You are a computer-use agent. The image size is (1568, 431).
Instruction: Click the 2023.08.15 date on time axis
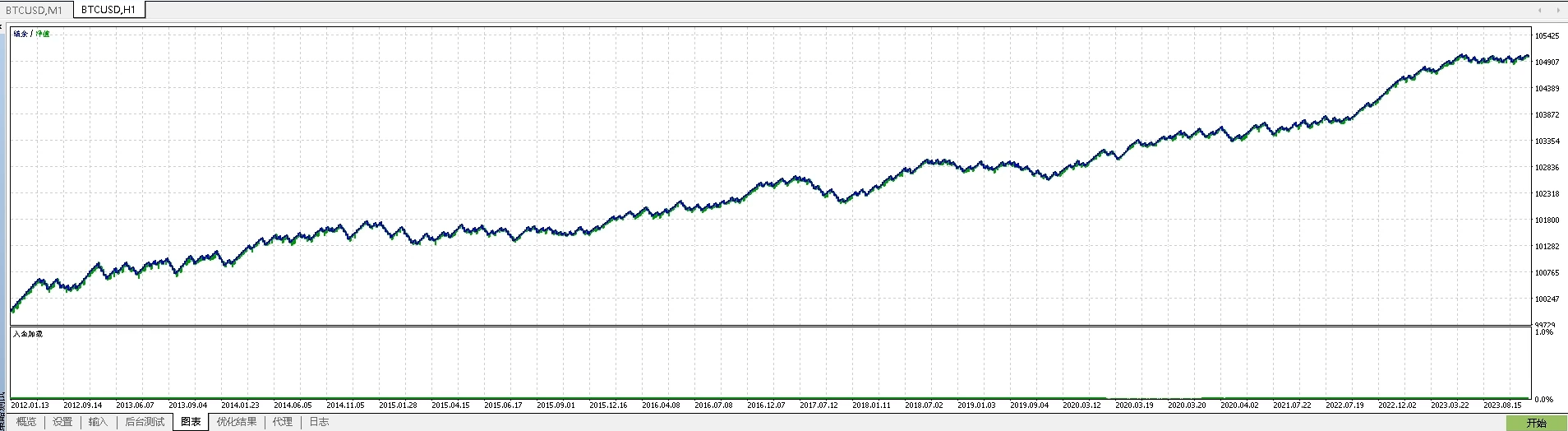pyautogui.click(x=1502, y=405)
